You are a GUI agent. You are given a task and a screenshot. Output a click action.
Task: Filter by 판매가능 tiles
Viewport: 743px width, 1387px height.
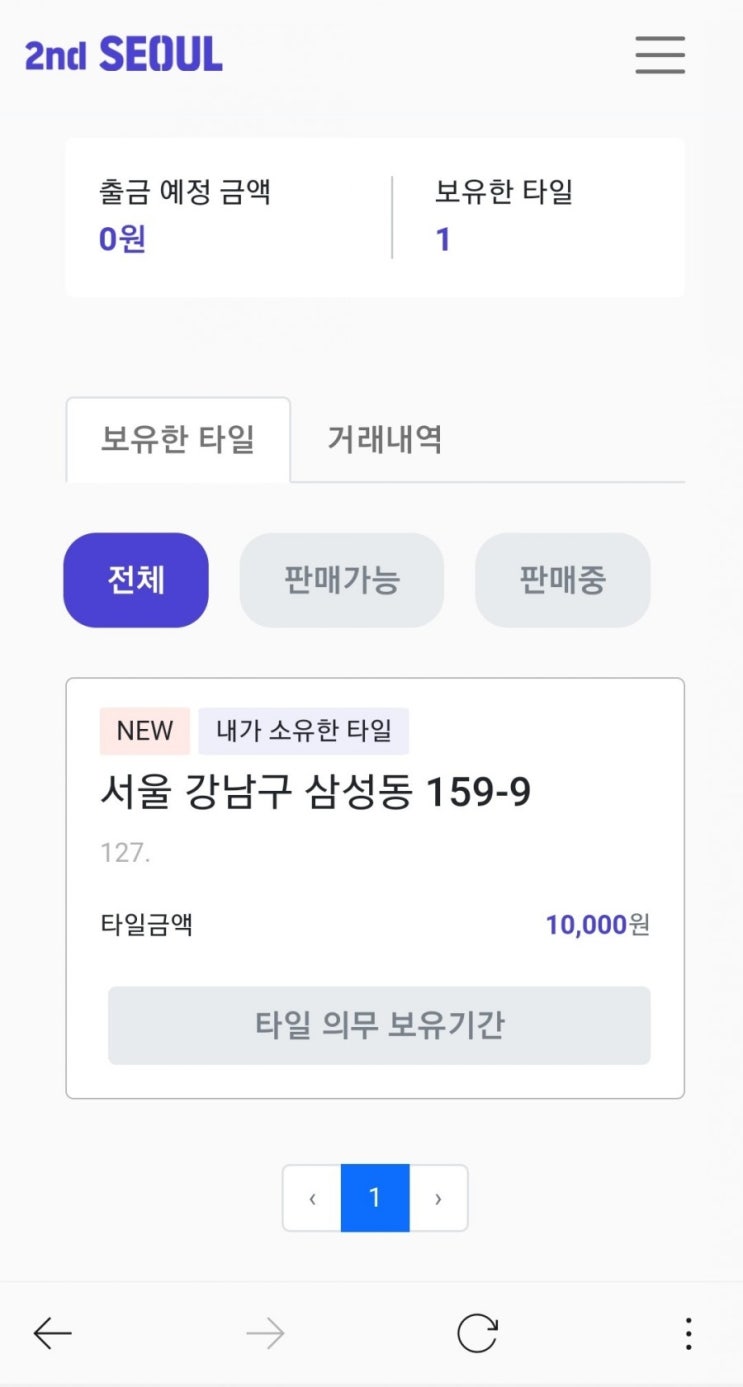(342, 580)
